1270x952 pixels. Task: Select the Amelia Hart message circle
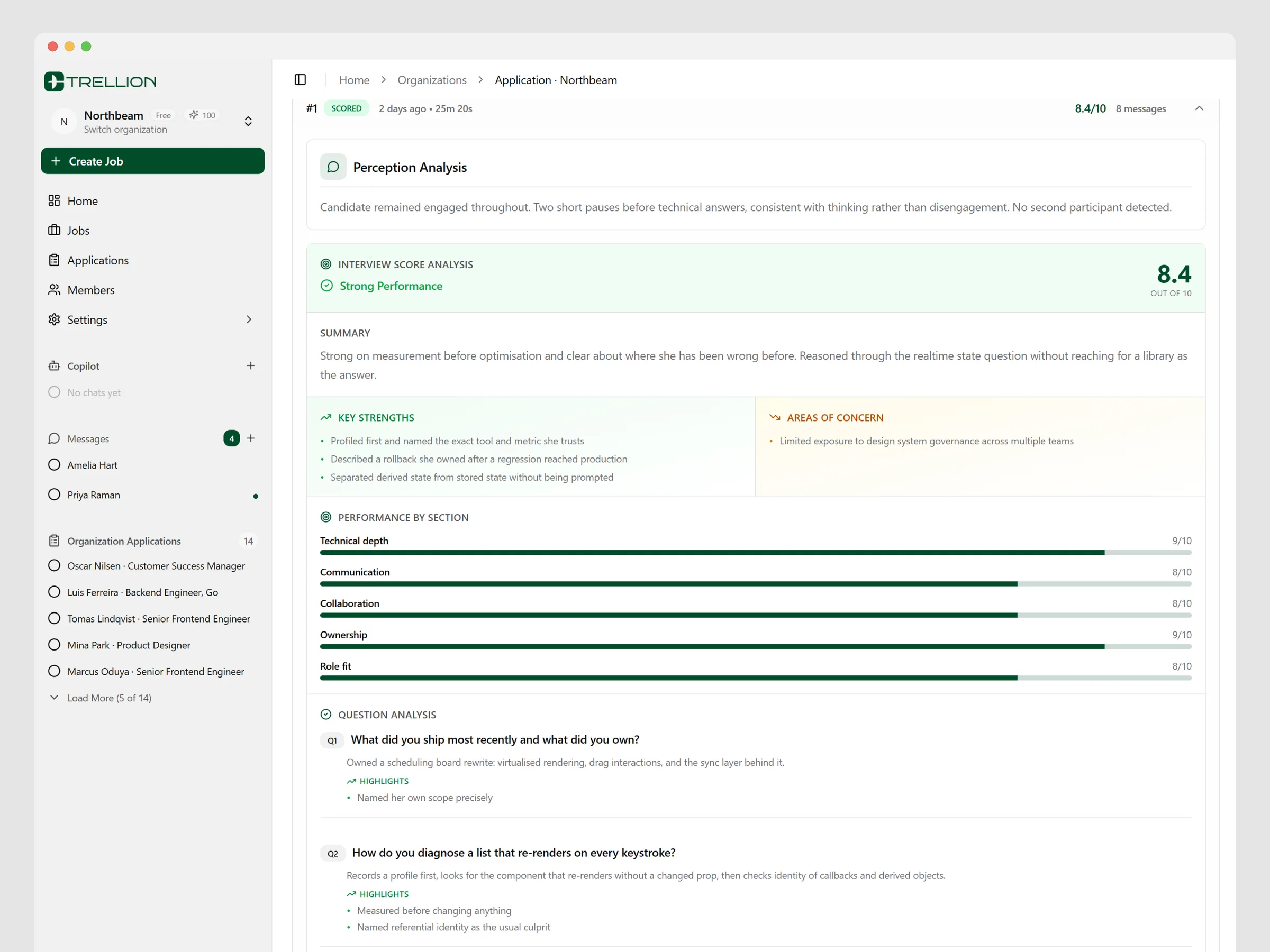point(54,465)
